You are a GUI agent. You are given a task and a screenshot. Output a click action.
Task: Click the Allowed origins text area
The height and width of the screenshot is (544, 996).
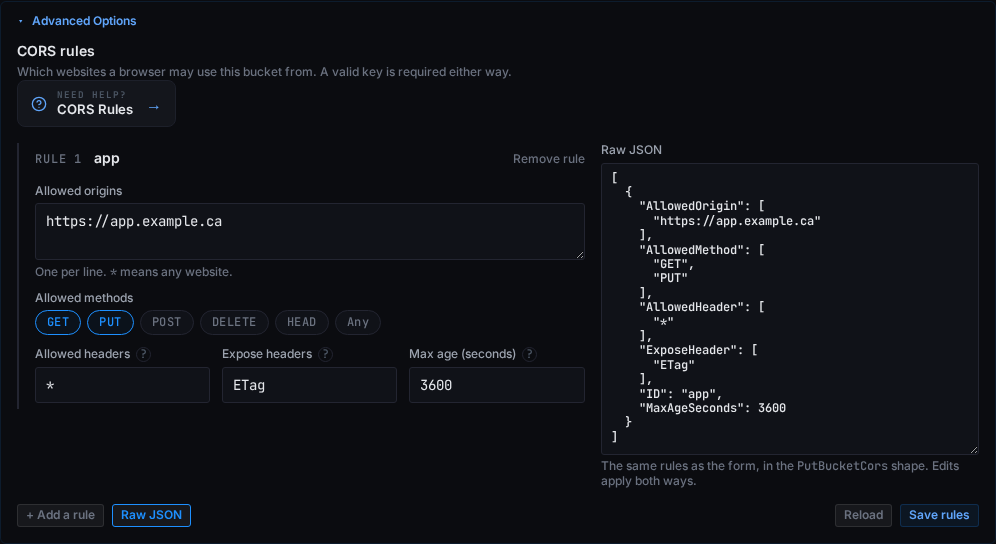tap(310, 231)
